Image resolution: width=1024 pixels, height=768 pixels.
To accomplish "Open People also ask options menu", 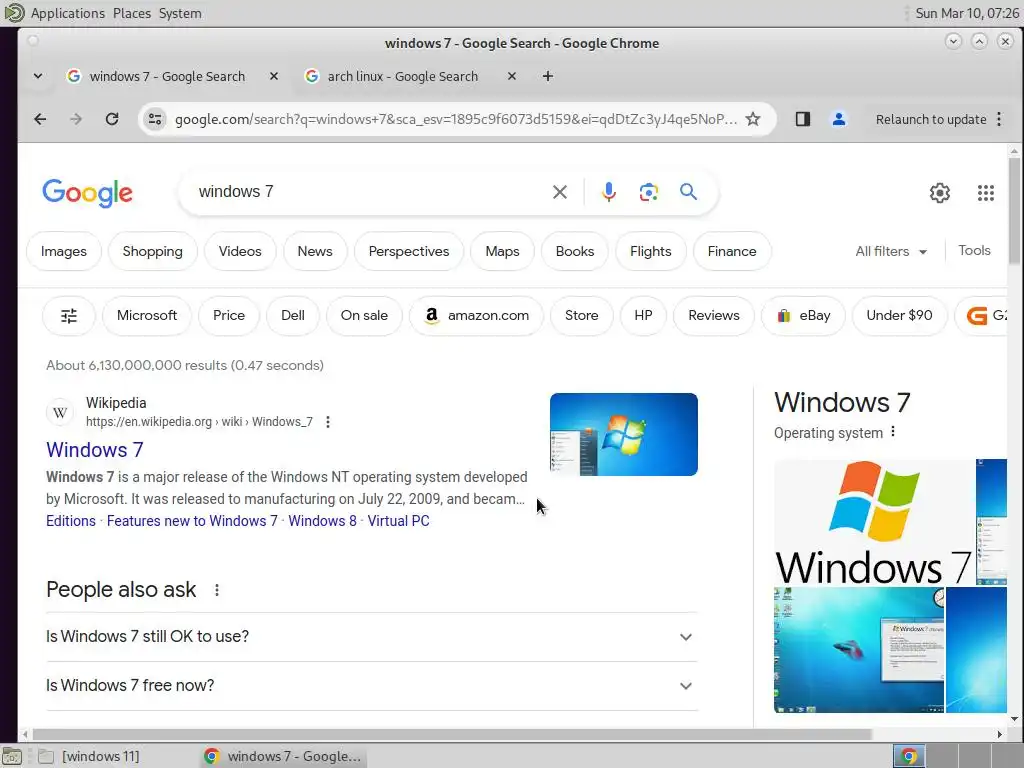I will (217, 590).
